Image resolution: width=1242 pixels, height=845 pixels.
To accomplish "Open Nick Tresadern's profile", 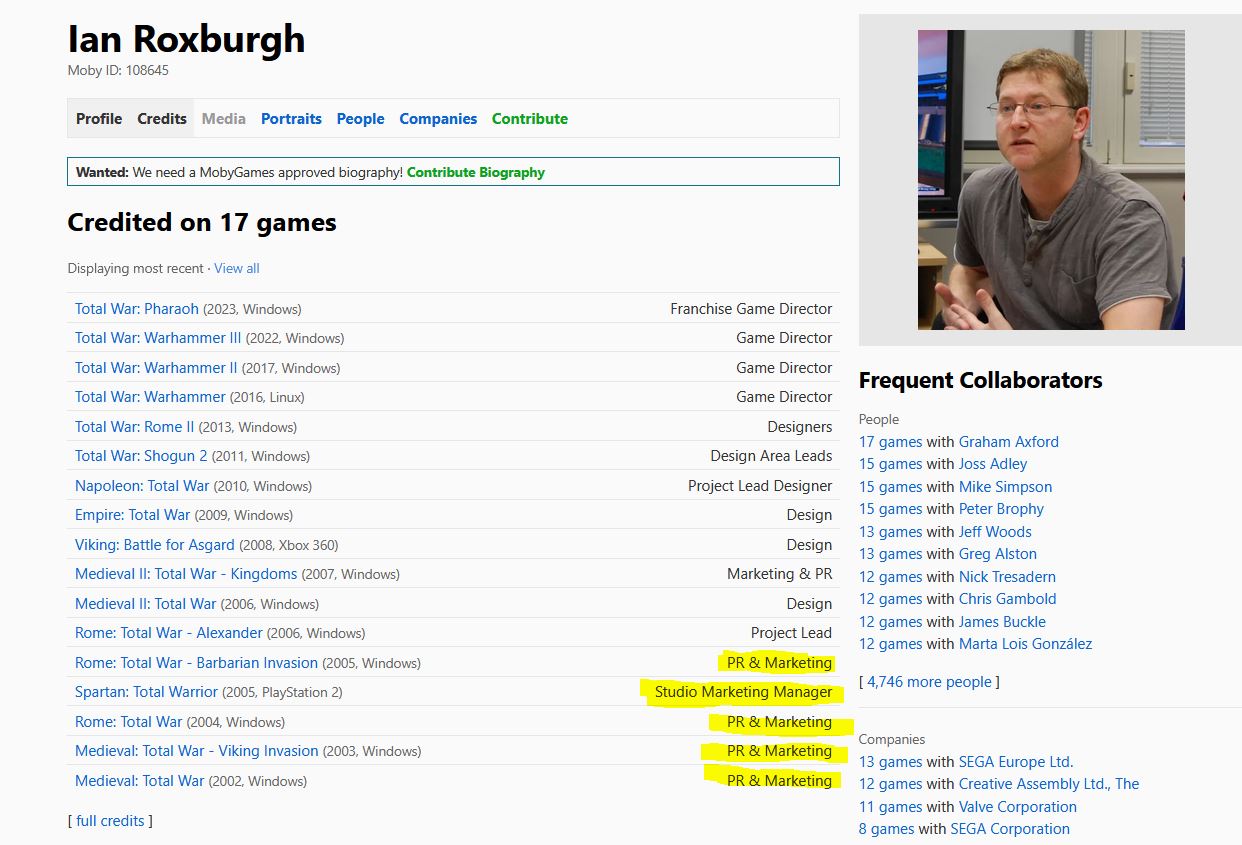I will [1007, 577].
